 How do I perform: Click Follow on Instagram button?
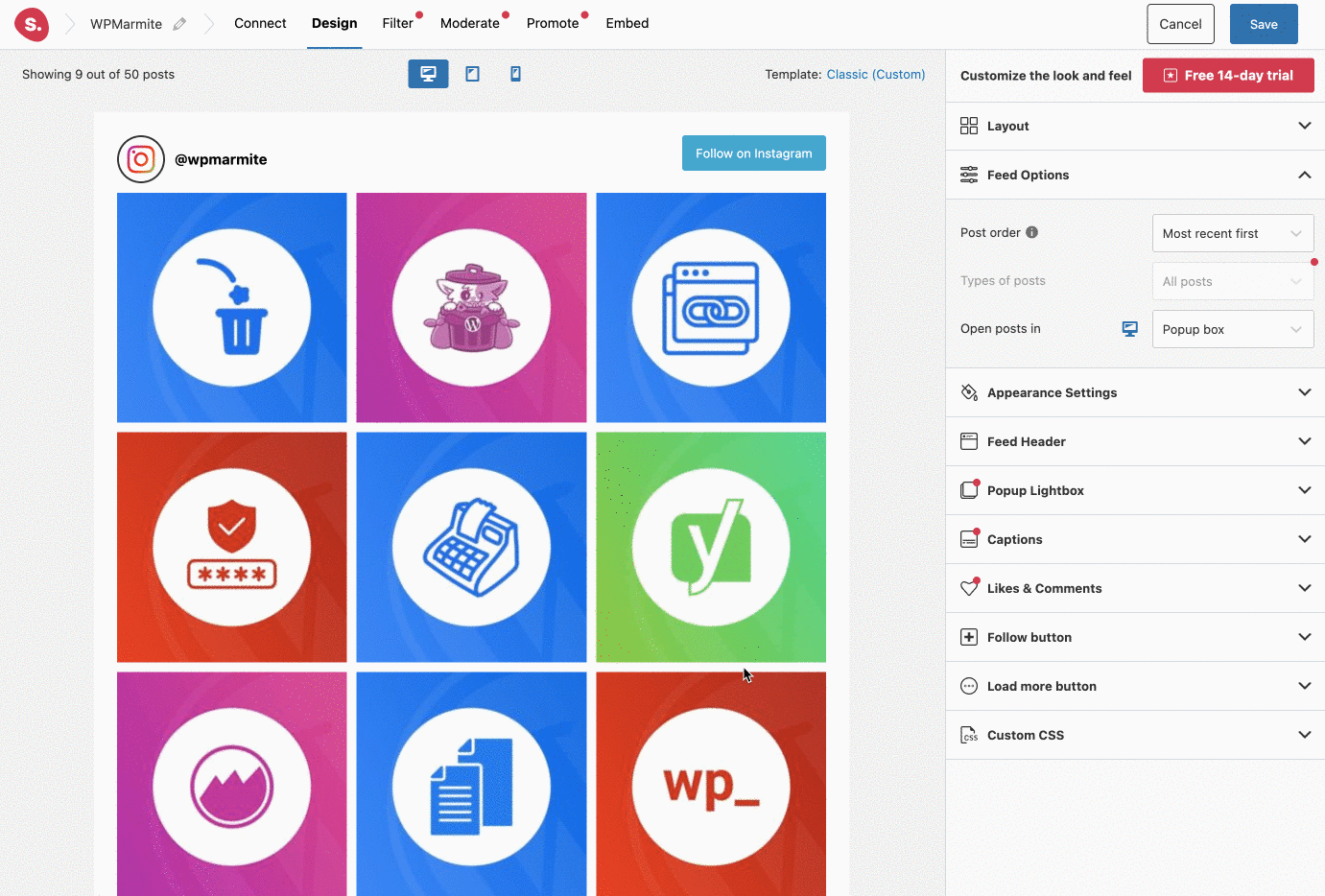[x=754, y=153]
